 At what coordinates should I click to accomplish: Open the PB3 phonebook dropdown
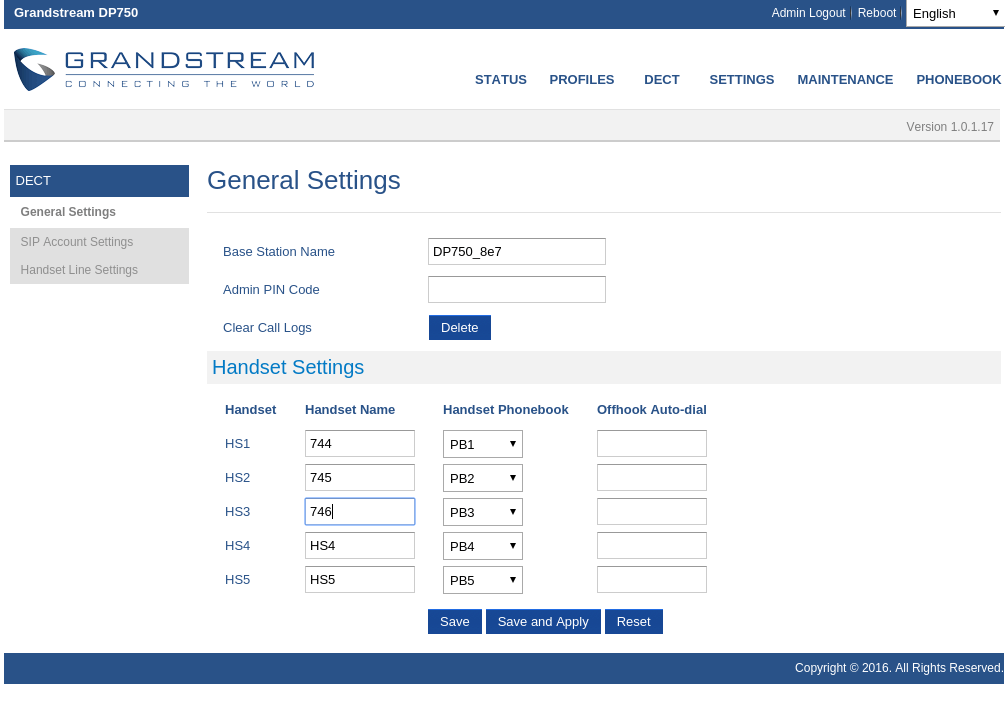[x=483, y=512]
